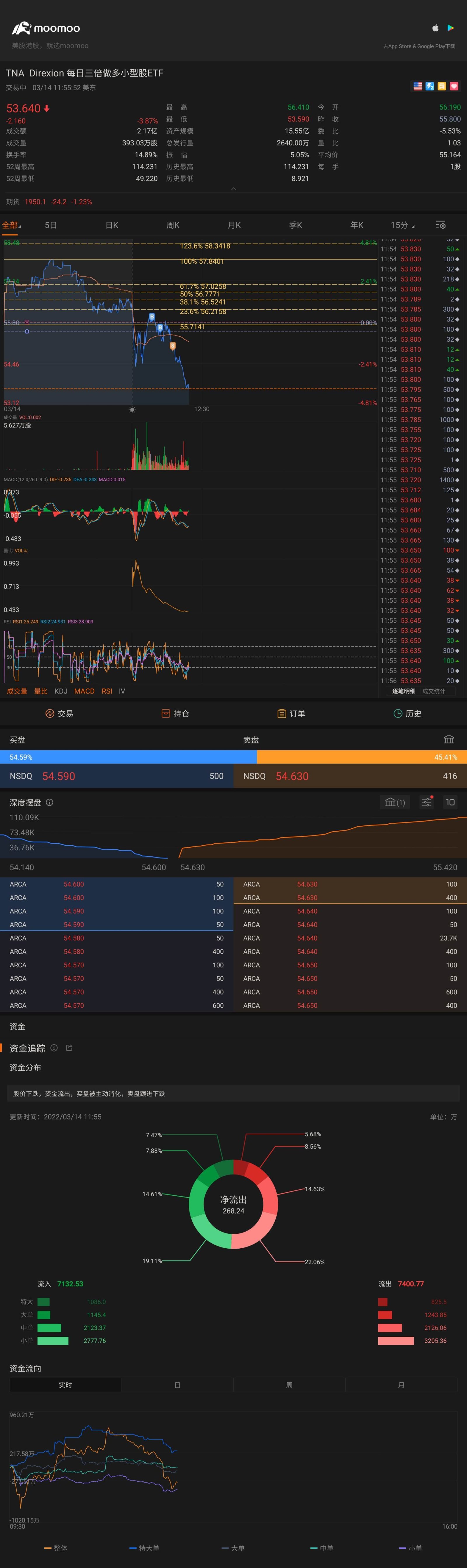Click the pink heart favorite icon
The height and width of the screenshot is (1568, 467).
454,86
